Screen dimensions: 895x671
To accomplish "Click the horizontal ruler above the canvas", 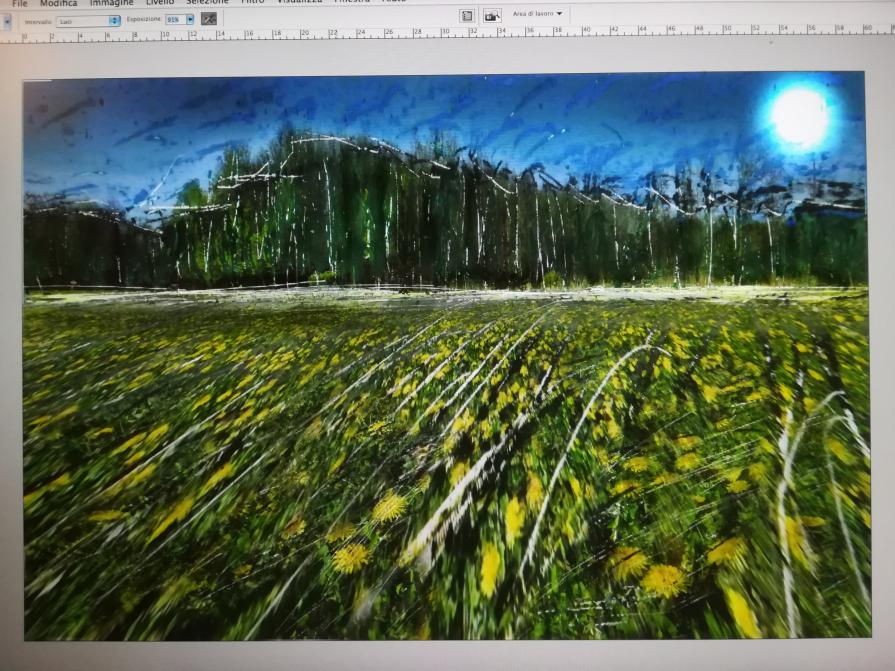I will [x=450, y=33].
